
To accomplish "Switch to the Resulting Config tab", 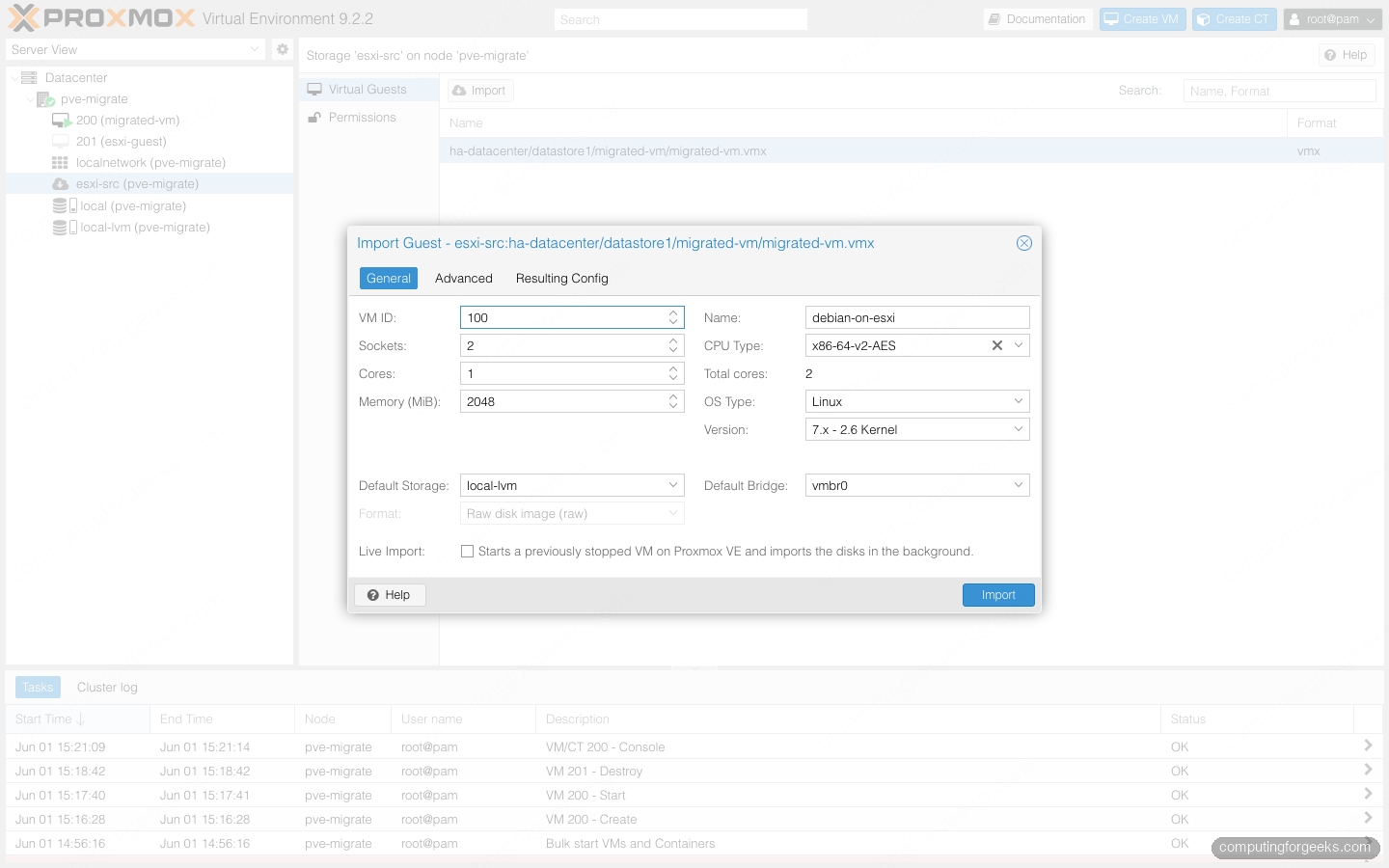I will tap(562, 278).
